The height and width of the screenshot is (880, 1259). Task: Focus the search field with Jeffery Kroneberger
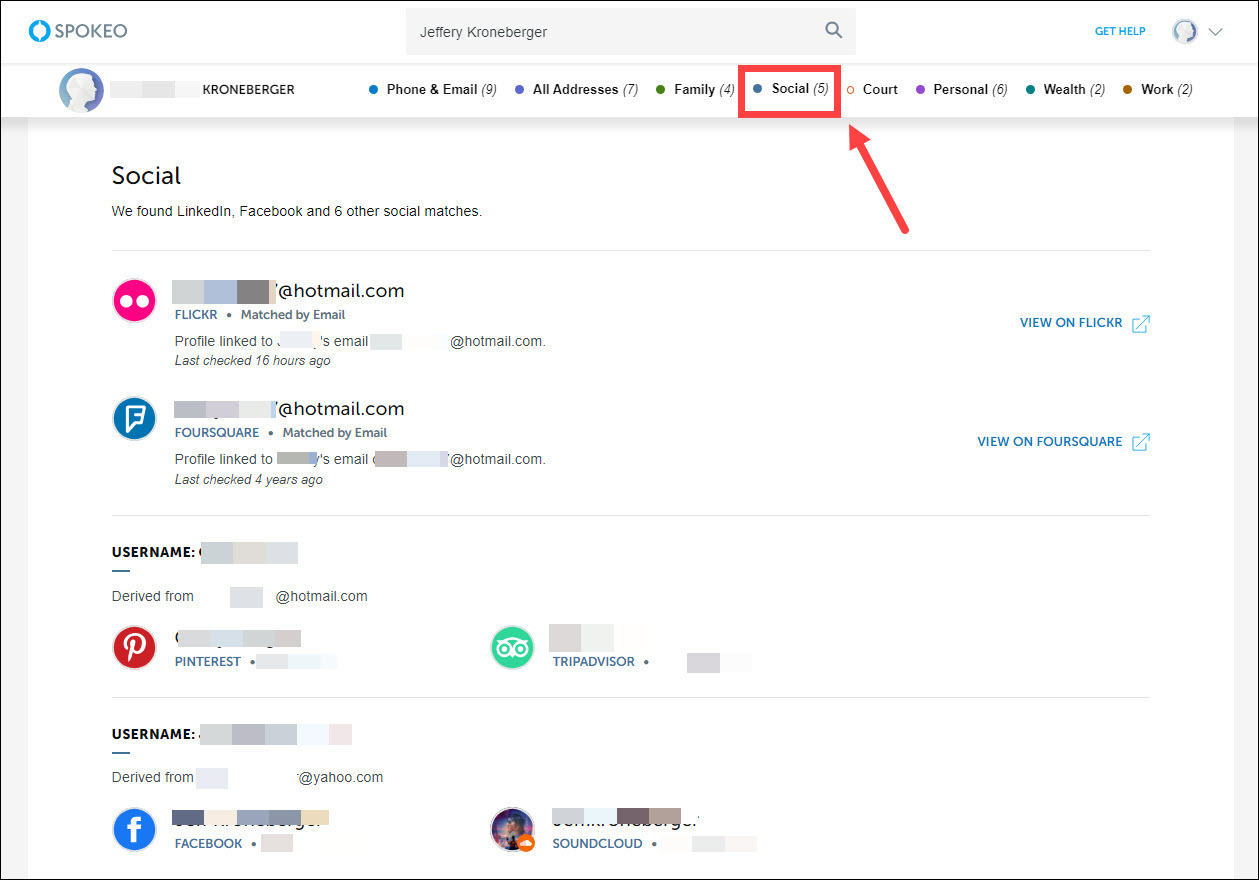[x=631, y=32]
